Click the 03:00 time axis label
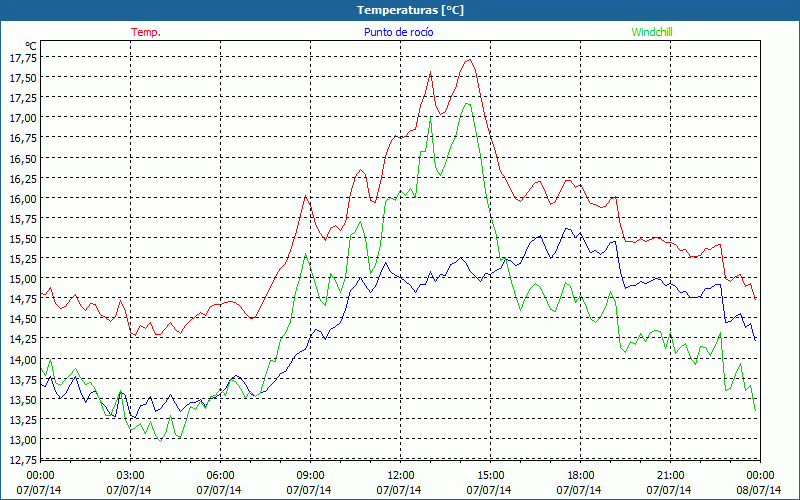This screenshot has width=800, height=500. 131,476
